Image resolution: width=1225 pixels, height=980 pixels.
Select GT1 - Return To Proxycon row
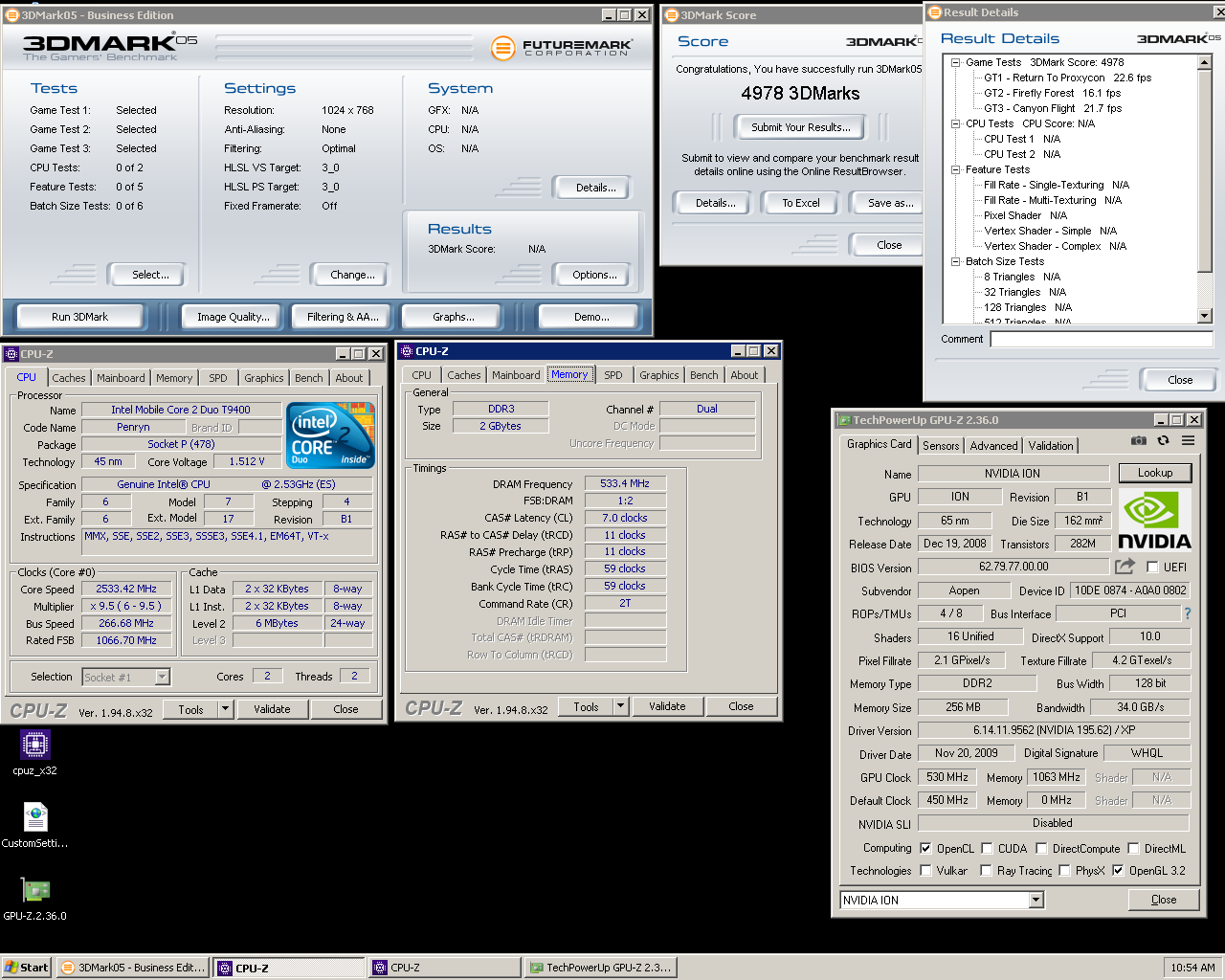pyautogui.click(x=1067, y=78)
